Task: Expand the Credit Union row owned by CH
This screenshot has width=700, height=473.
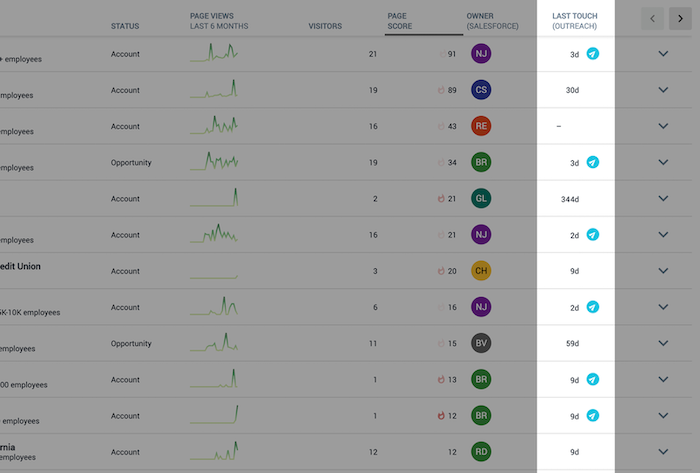Action: click(663, 270)
